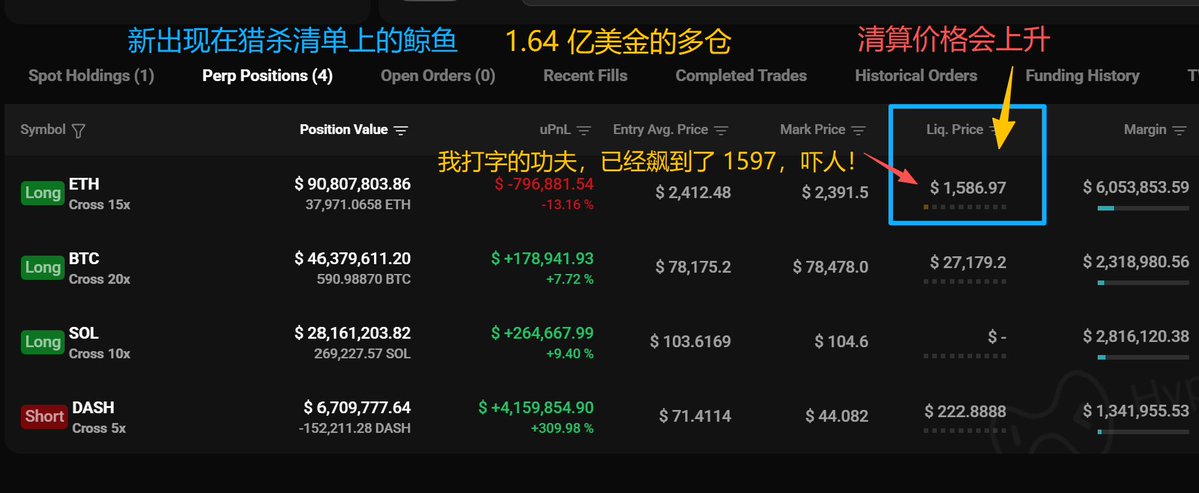Viewport: 1199px width, 493px height.
Task: Click BTC entry price $ 78,175.2
Action: pyautogui.click(x=693, y=267)
